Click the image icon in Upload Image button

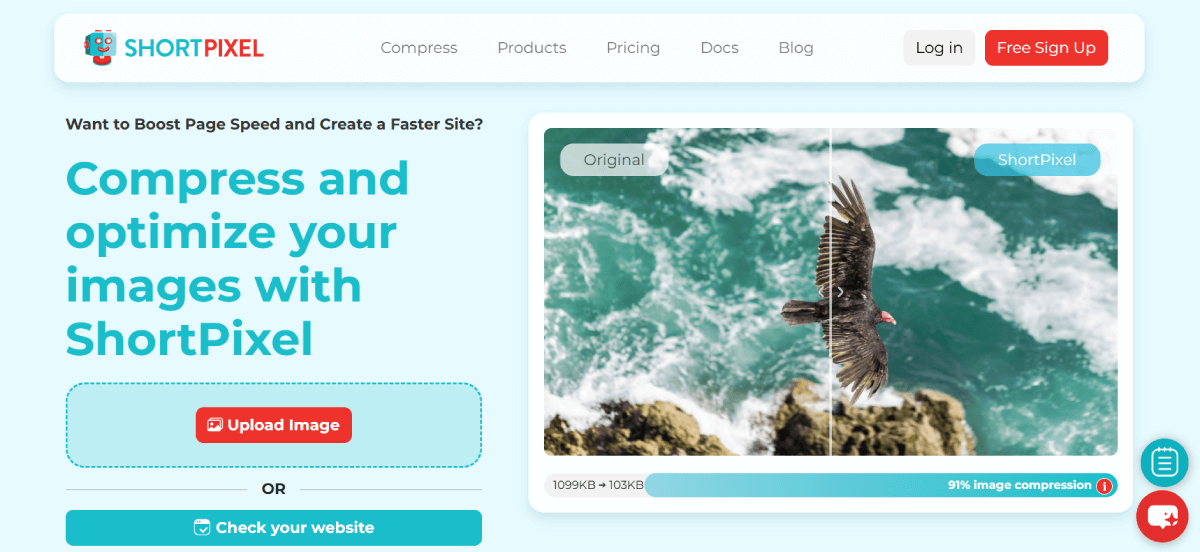click(214, 425)
